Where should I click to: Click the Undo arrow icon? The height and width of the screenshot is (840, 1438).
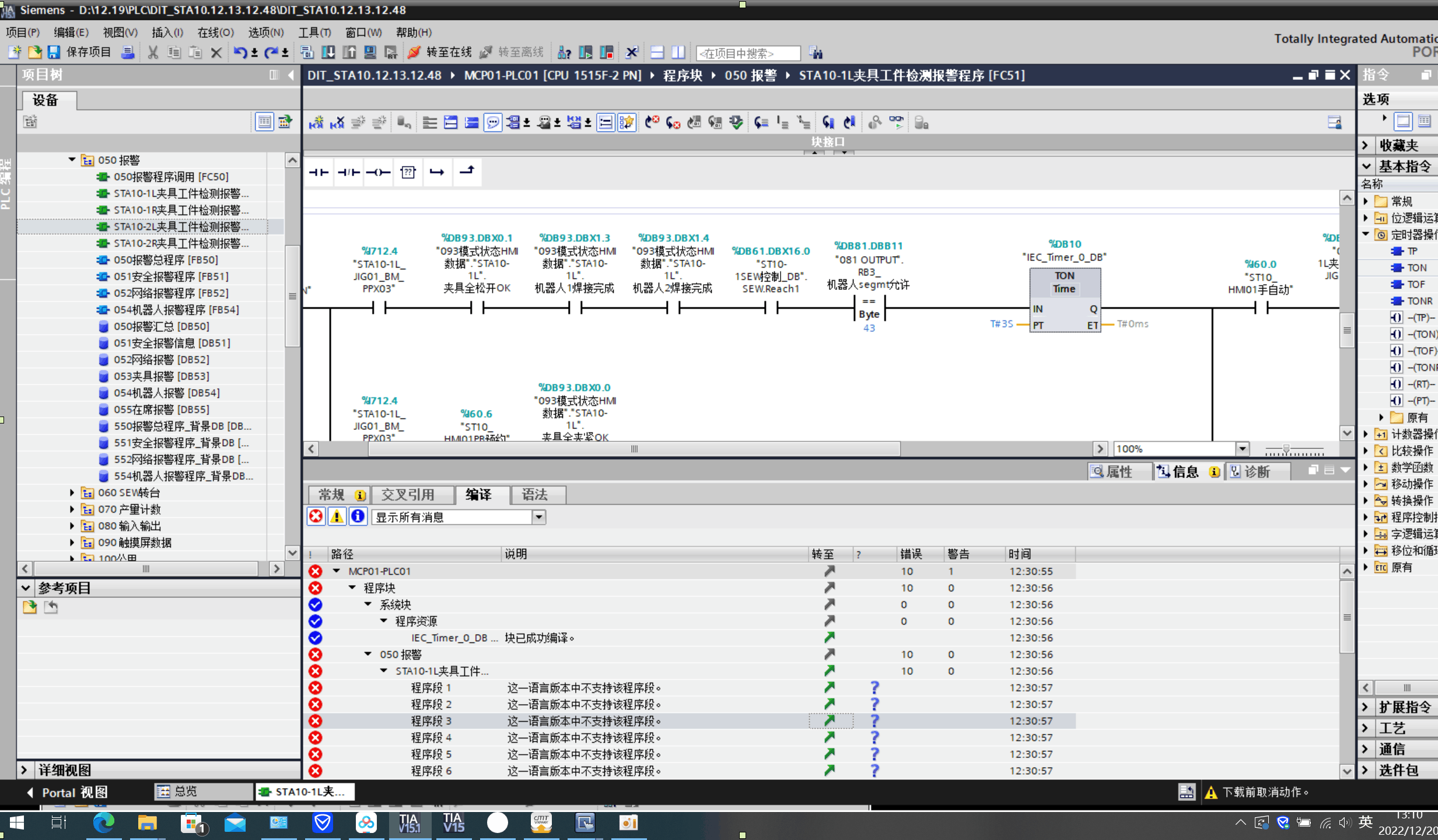pos(239,52)
